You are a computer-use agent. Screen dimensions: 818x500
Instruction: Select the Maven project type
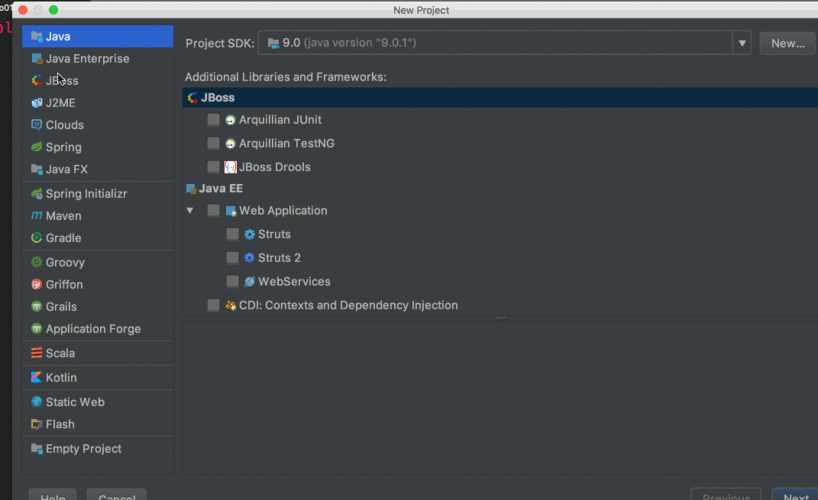pos(98,216)
